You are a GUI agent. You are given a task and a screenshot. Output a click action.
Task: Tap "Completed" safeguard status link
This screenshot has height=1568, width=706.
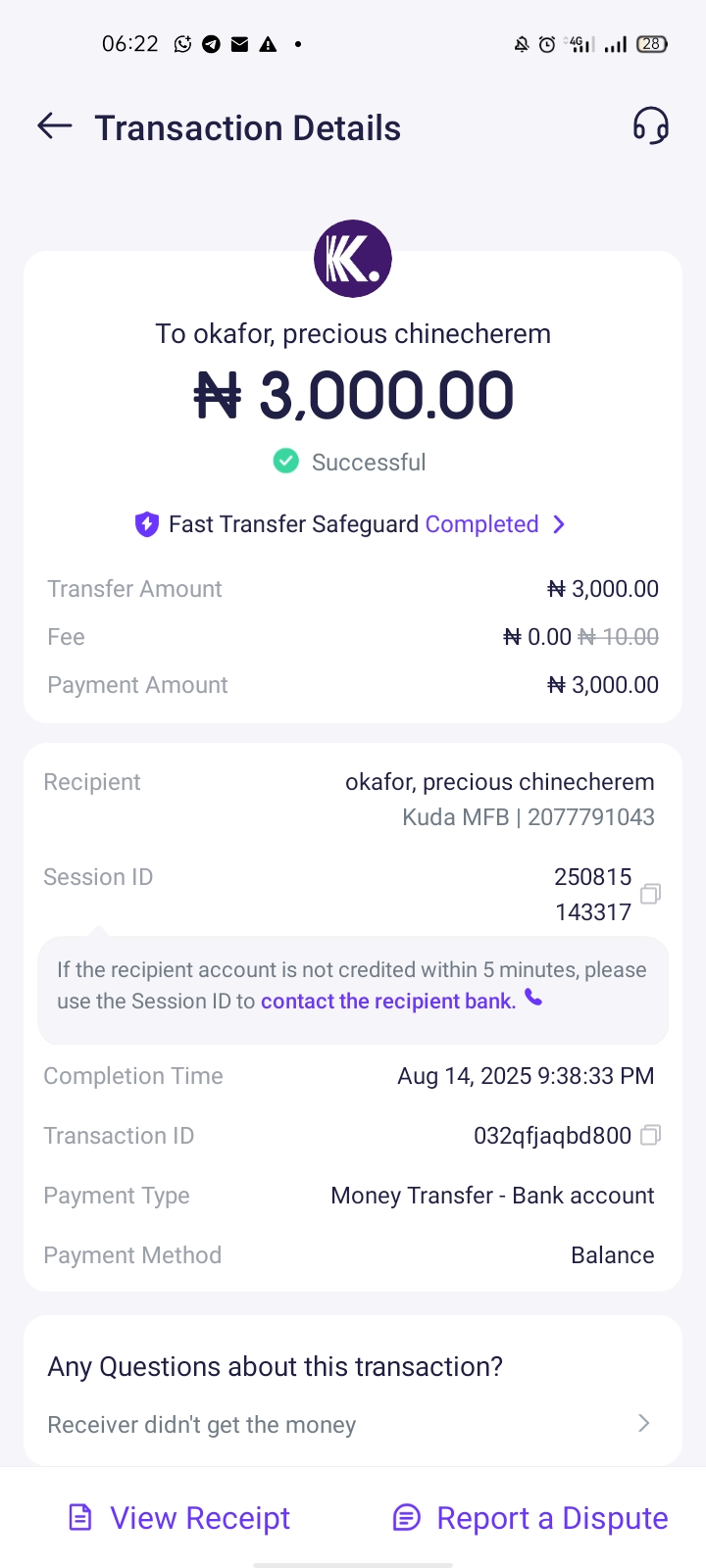coord(481,524)
